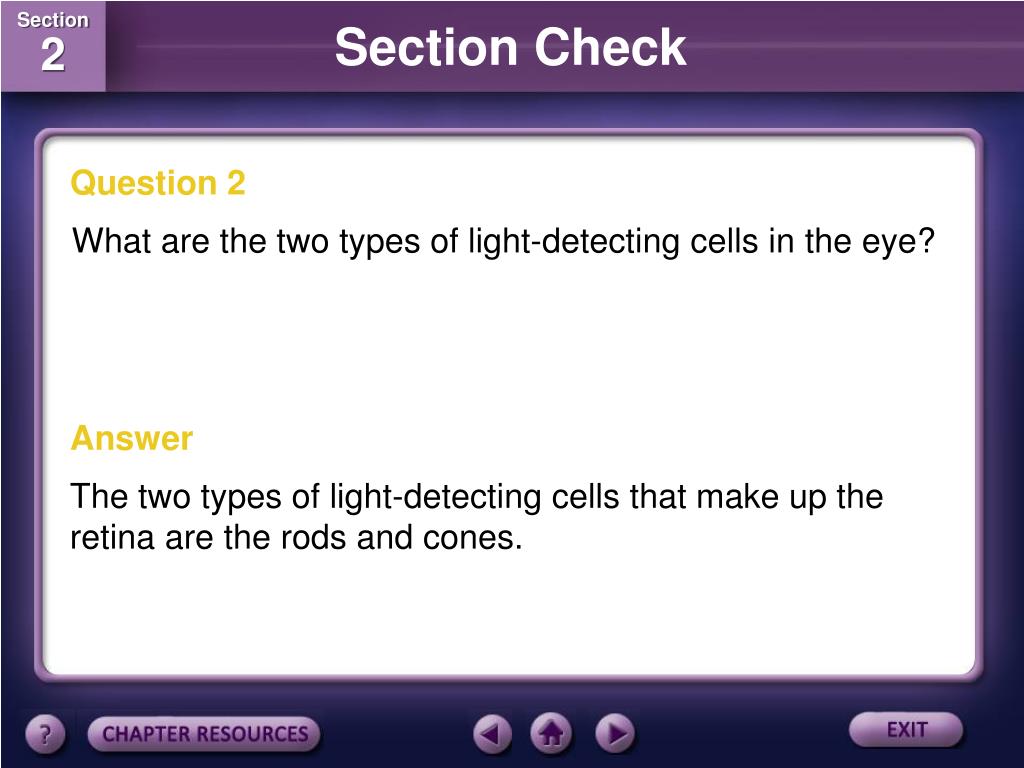Click the large number 2 in badge

coord(53,55)
